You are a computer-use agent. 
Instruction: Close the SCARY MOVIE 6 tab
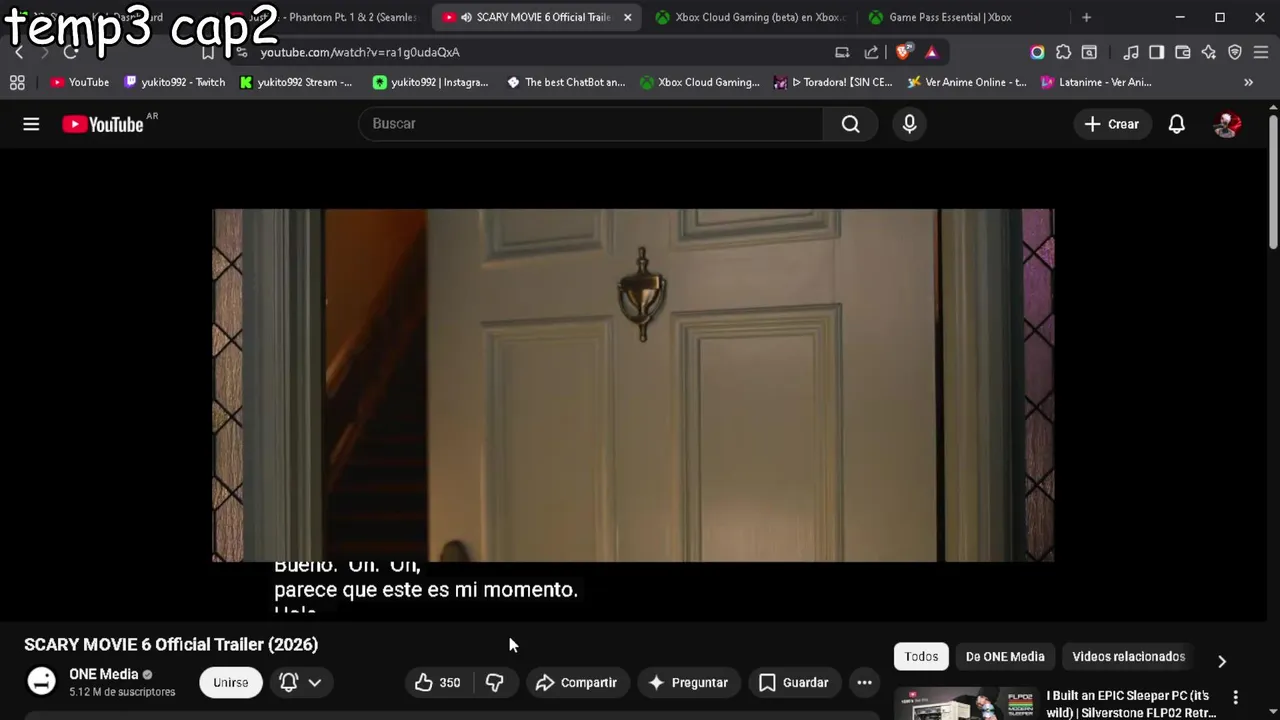point(627,17)
